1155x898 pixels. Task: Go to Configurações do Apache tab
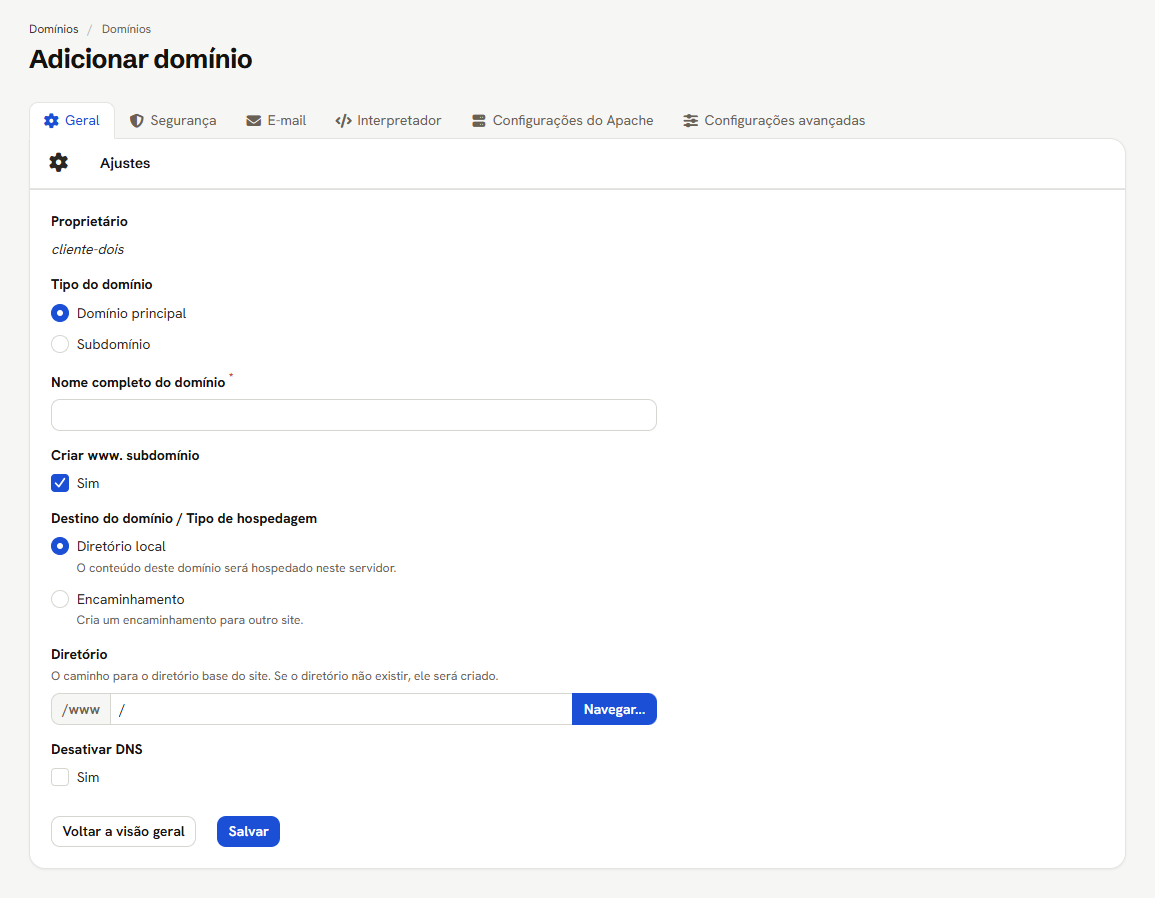563,121
